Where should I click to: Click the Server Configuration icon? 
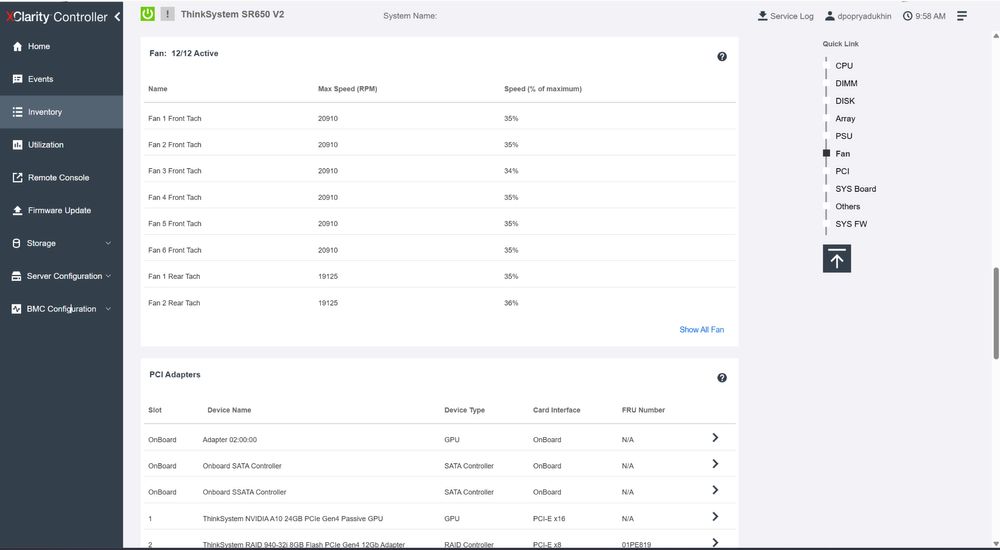tap(17, 276)
